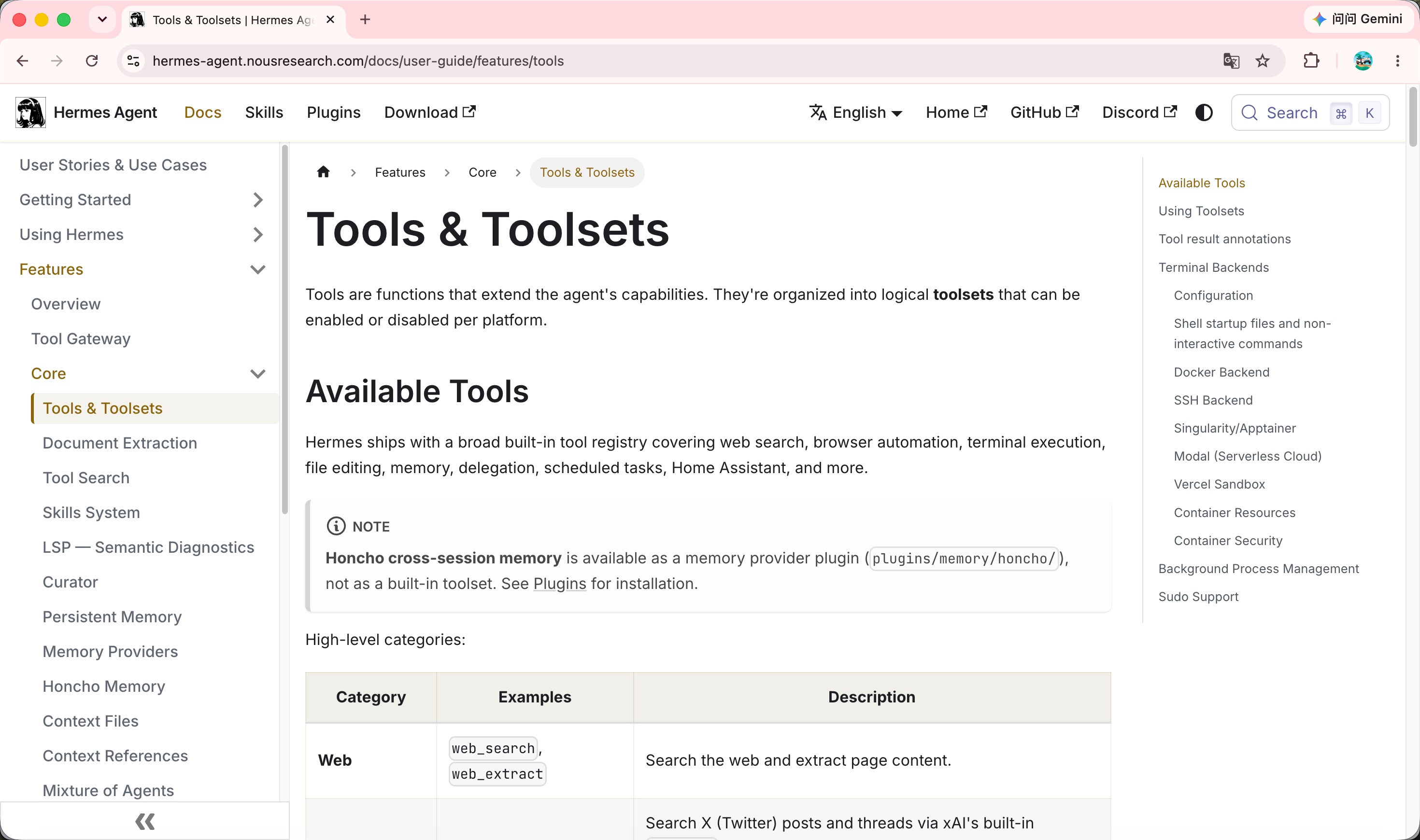Toggle dark mode with the half-circle icon

(x=1204, y=112)
